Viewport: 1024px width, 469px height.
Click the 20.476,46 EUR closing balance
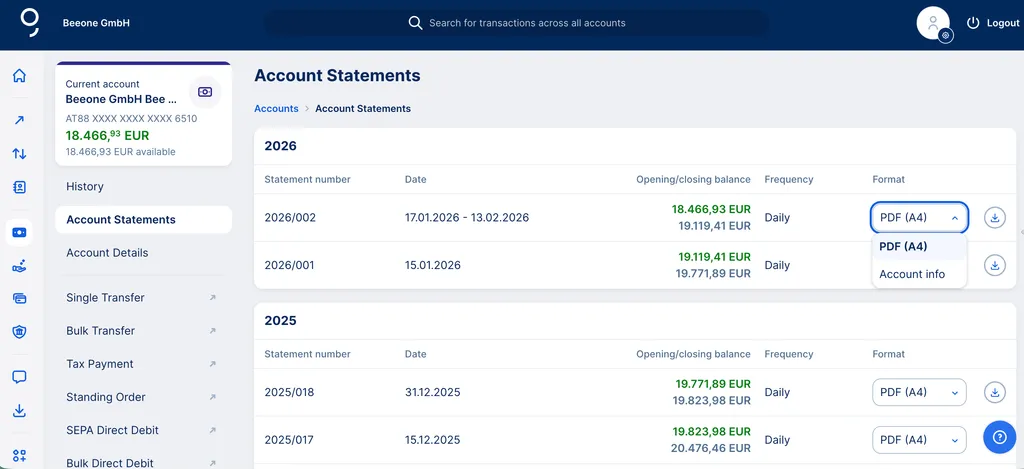tap(711, 449)
